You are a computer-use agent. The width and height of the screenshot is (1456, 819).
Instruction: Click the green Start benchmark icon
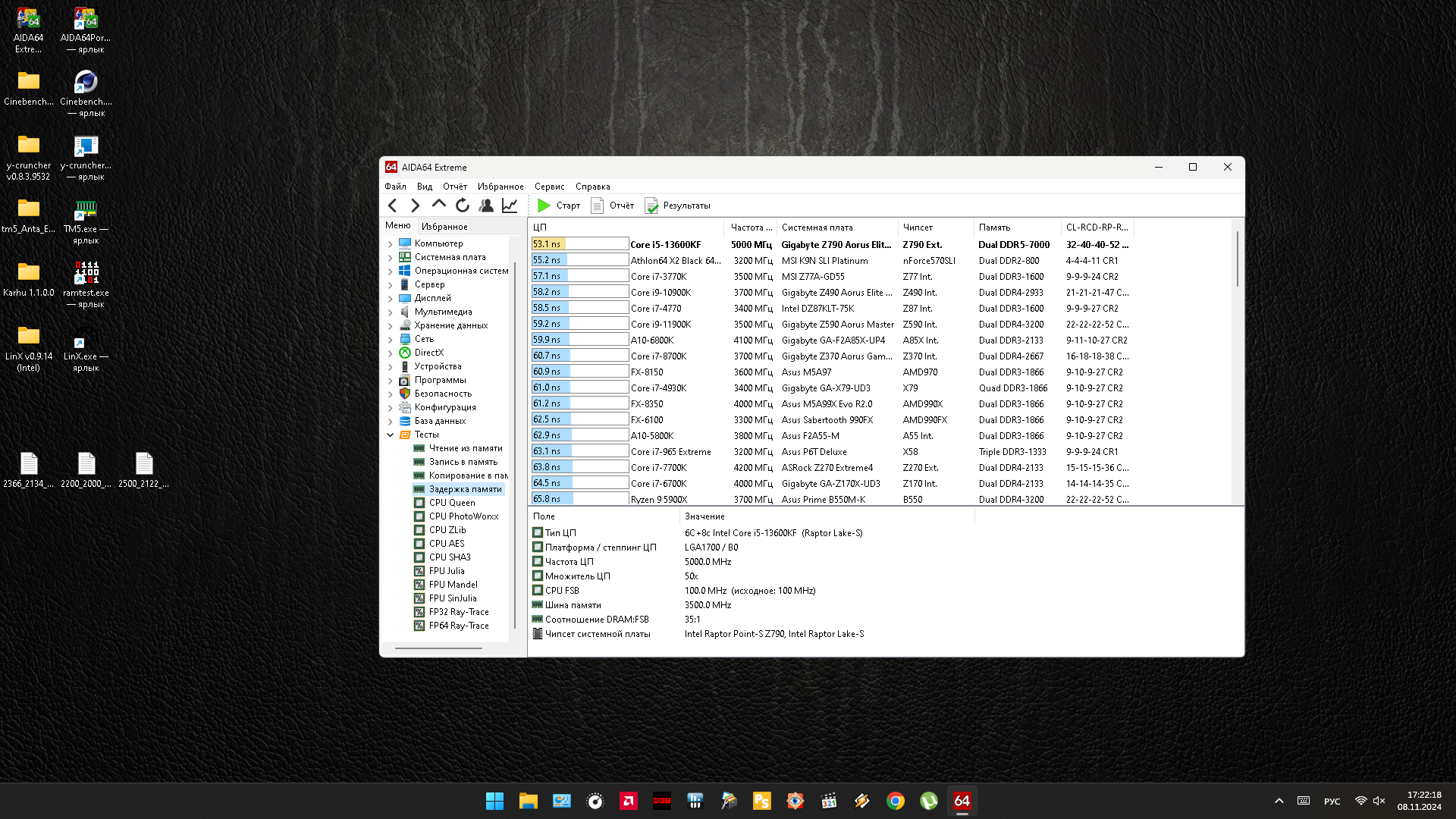pyautogui.click(x=544, y=206)
